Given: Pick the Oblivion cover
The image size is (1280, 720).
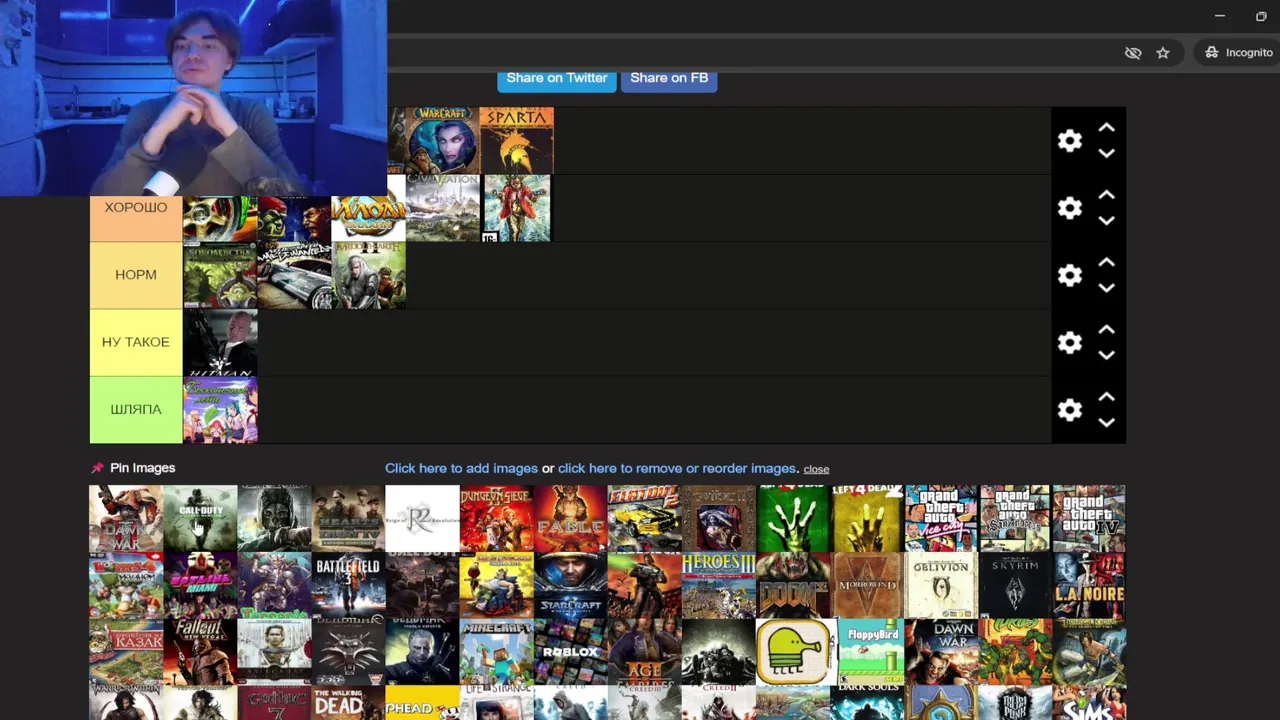Looking at the screenshot, I should tap(941, 585).
